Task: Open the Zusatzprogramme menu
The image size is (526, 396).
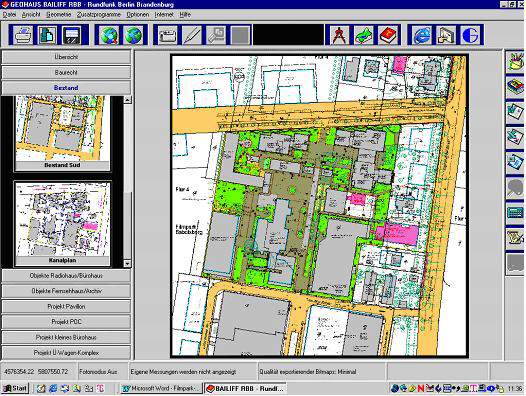Action: click(99, 15)
